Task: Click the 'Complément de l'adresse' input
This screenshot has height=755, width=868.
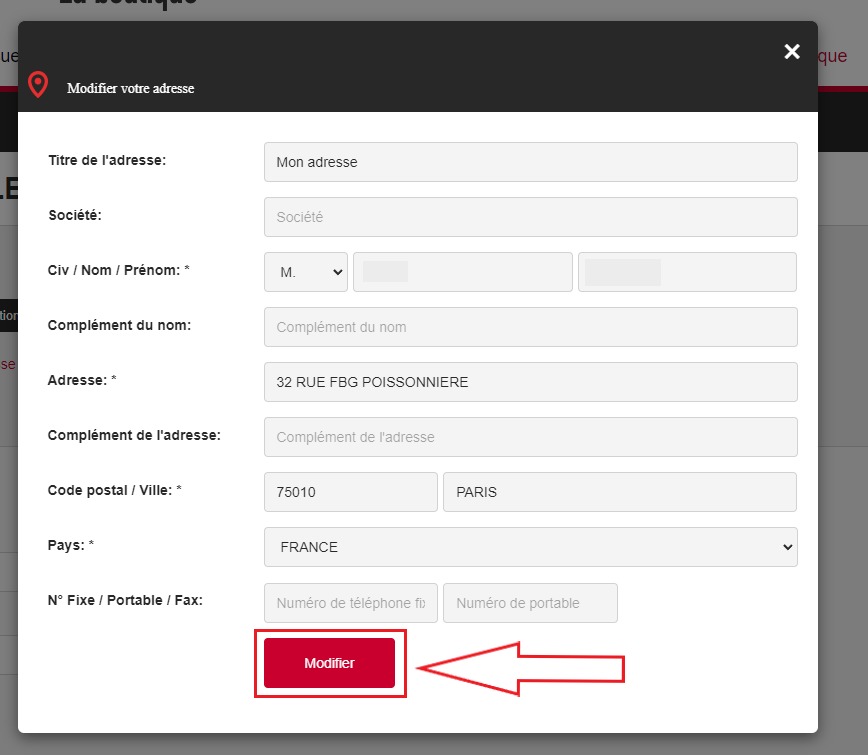Action: pos(530,437)
